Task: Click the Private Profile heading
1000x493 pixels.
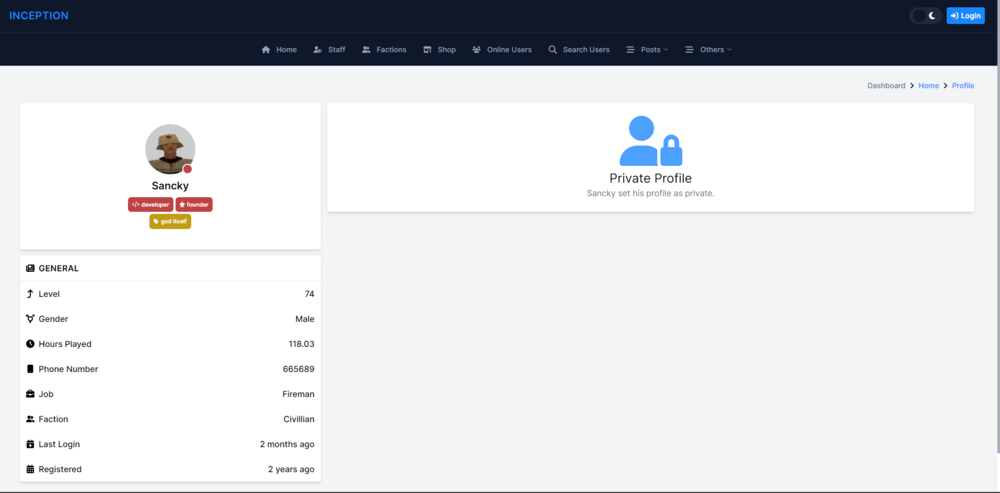Action: coord(651,179)
